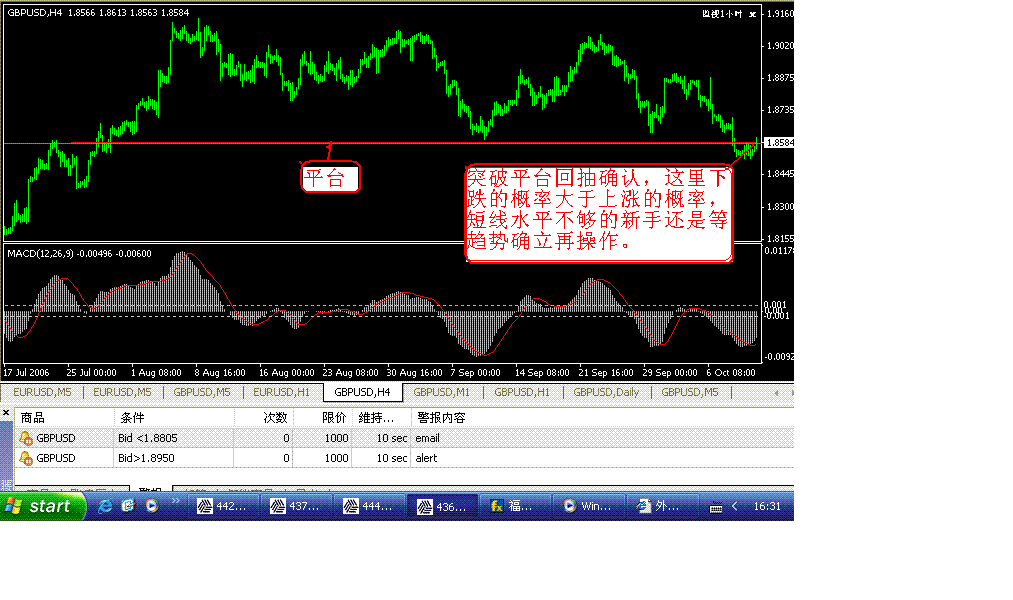Switch to the GBPUSD,M1 chart tab
Viewport: 1013px width, 600px height.
click(442, 392)
